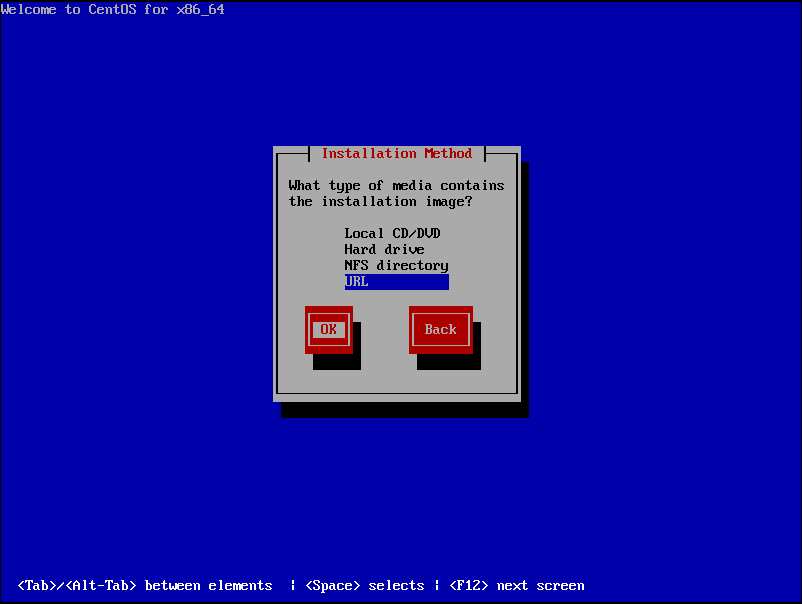The image size is (802, 604).
Task: Click the 'Welcome to' header text
Action: click(x=44, y=9)
